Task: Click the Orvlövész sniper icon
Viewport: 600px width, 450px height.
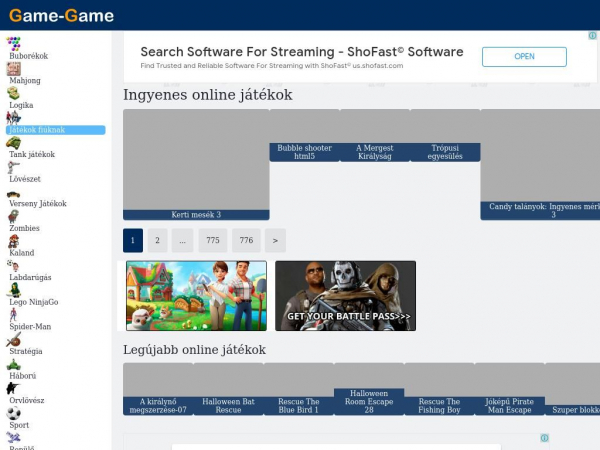Action: (x=13, y=388)
